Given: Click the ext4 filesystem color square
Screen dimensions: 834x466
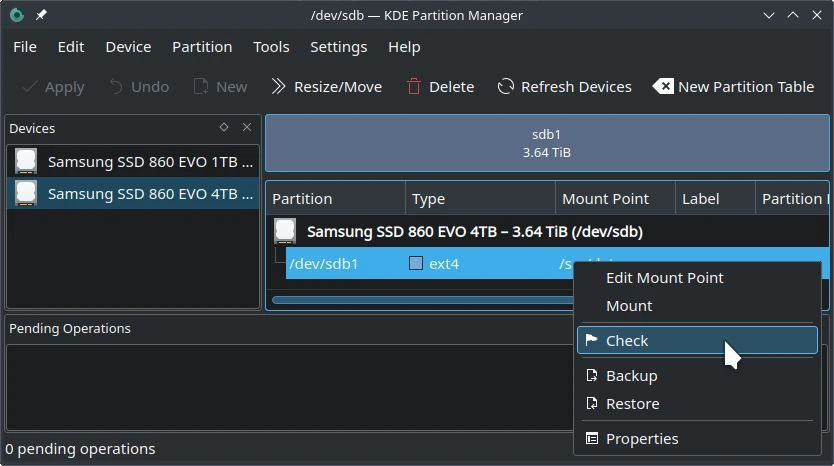Looking at the screenshot, I should tap(416, 264).
